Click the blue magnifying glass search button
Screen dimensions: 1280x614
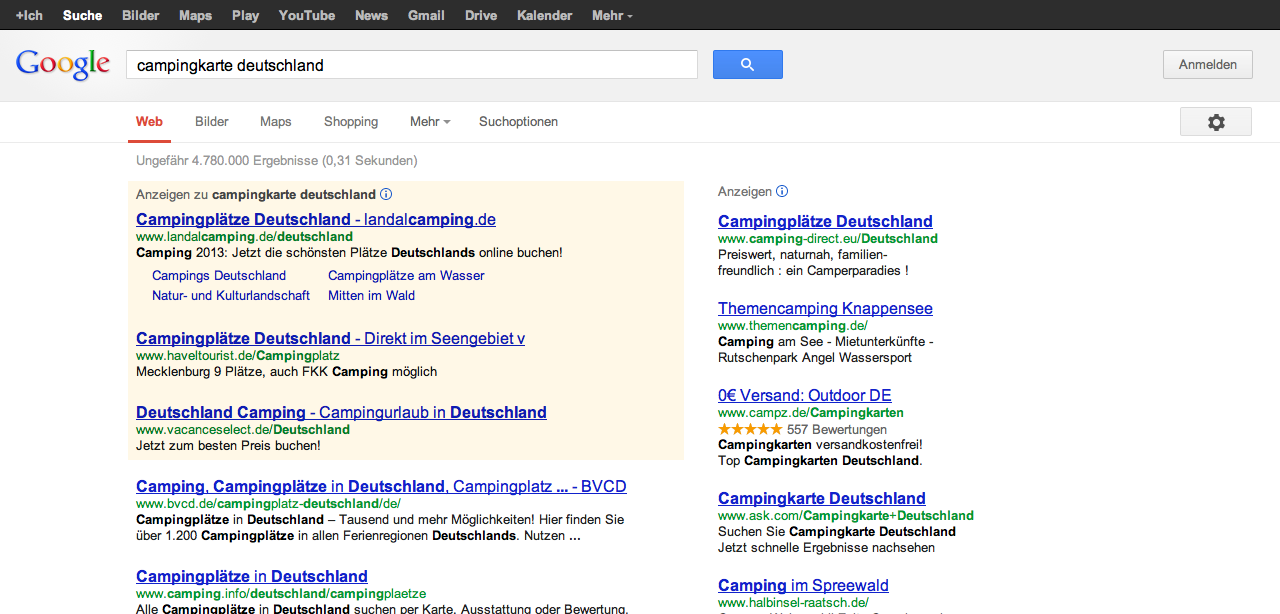[x=747, y=65]
